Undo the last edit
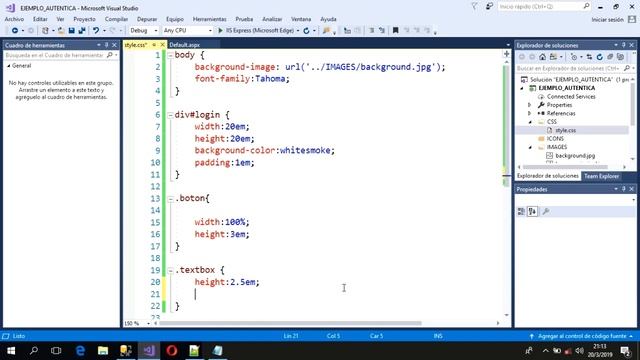This screenshot has height=360, width=640. [96, 31]
